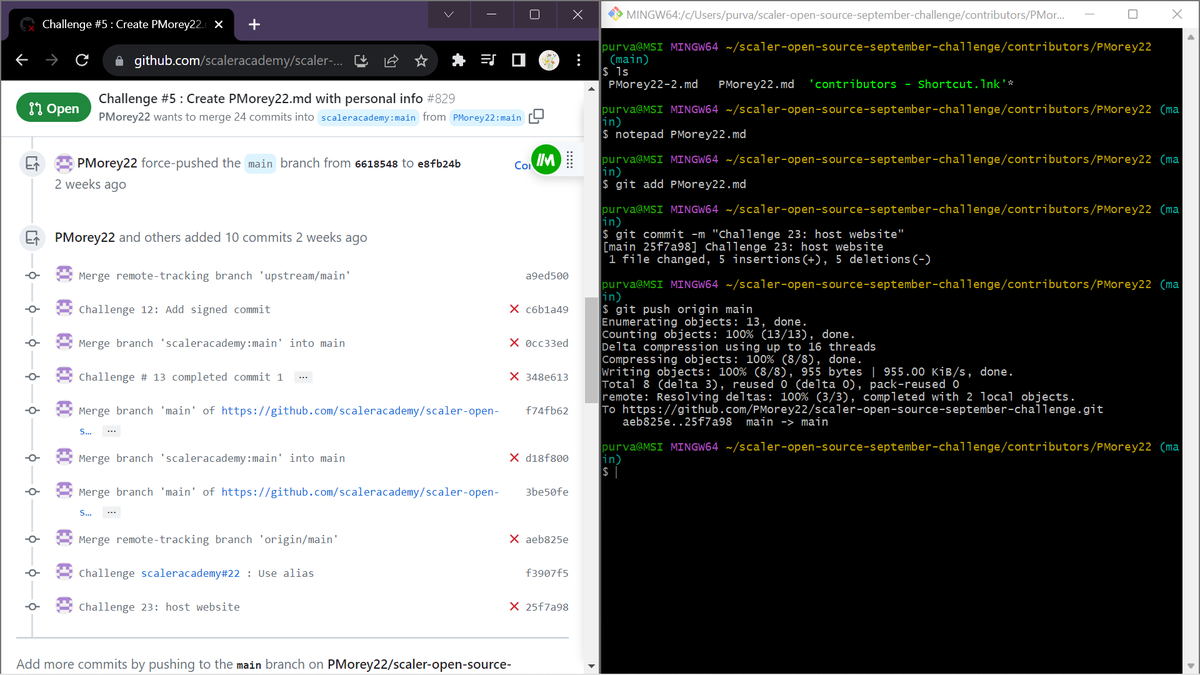
Task: Check failed status X for commit 25f7a98
Action: pos(514,607)
